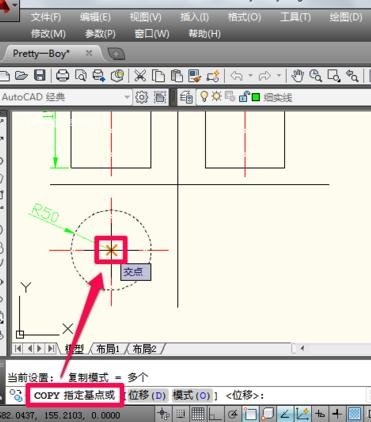Open the Layer Properties Manager icon

(x=186, y=97)
